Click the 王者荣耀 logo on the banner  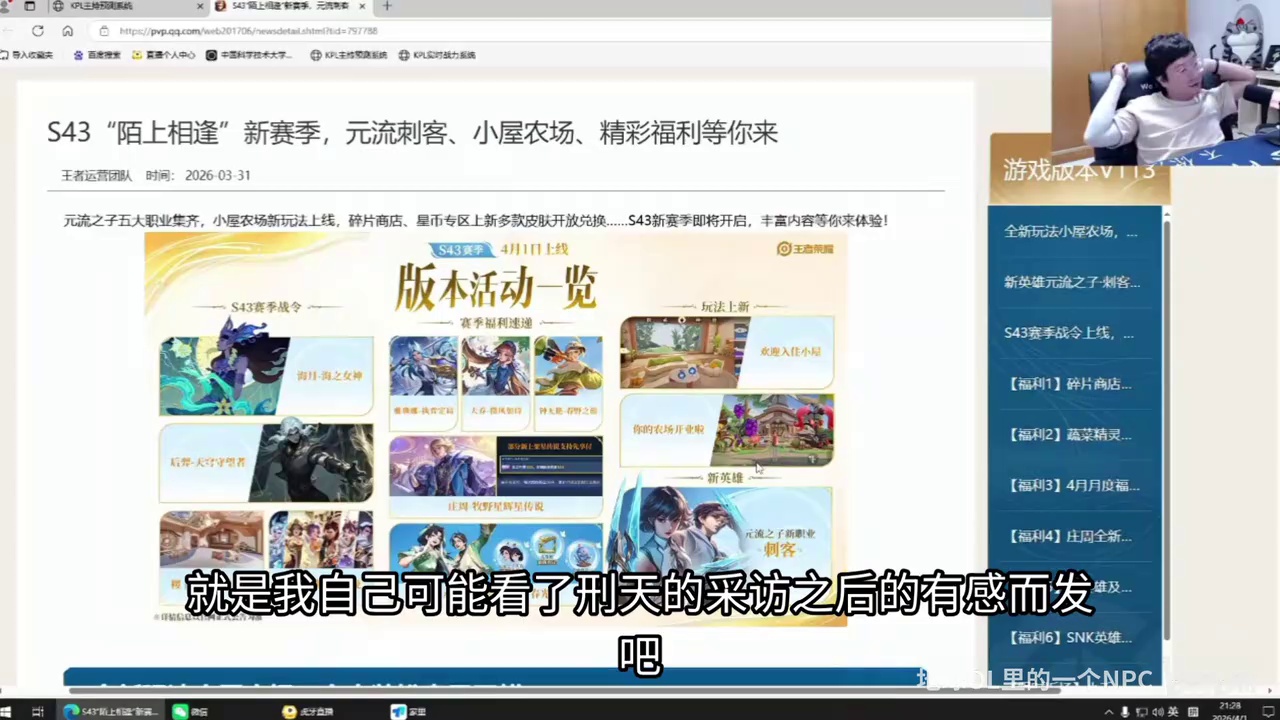point(804,248)
